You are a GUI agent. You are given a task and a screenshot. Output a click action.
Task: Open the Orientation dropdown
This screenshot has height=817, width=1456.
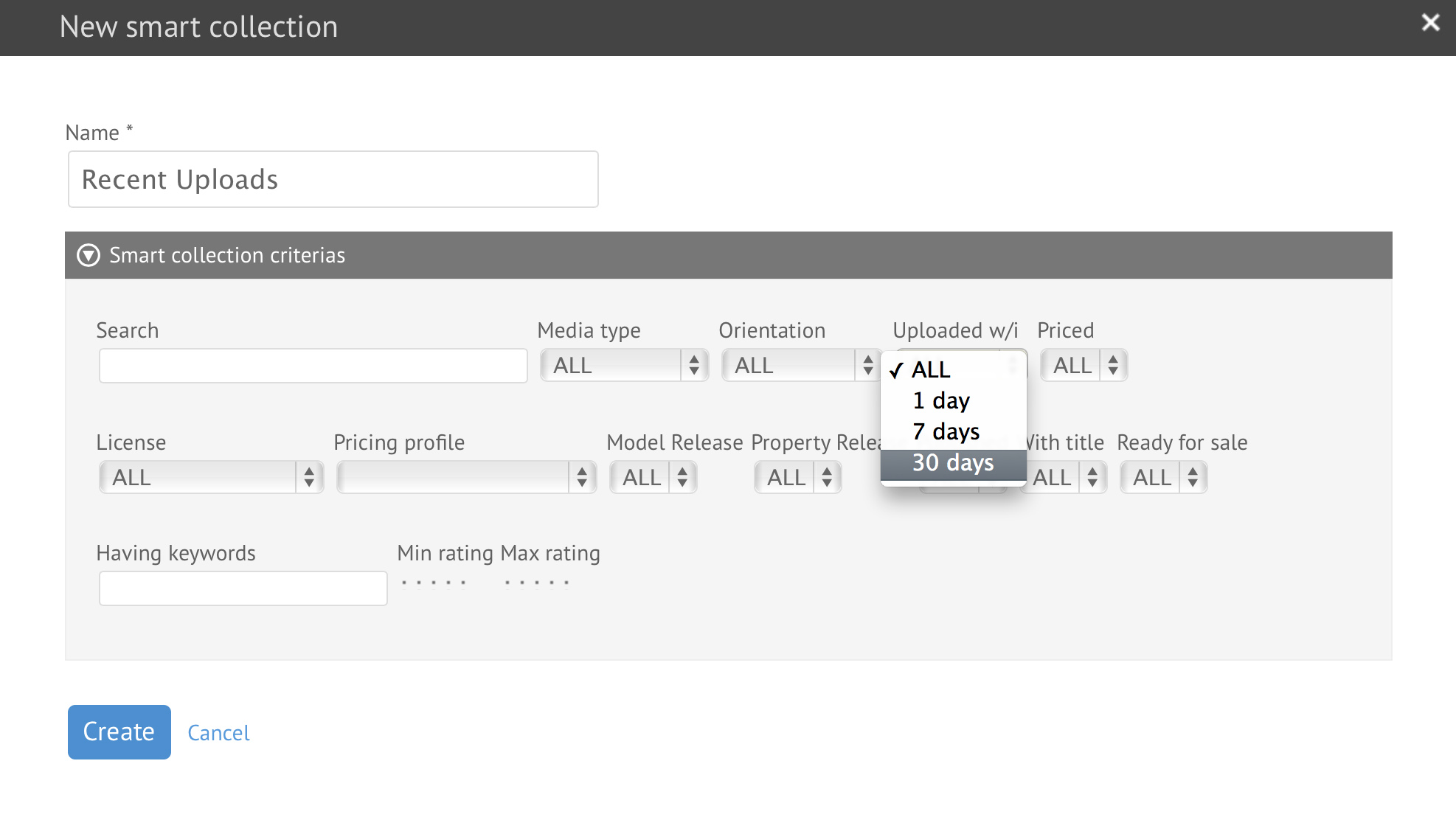(802, 366)
